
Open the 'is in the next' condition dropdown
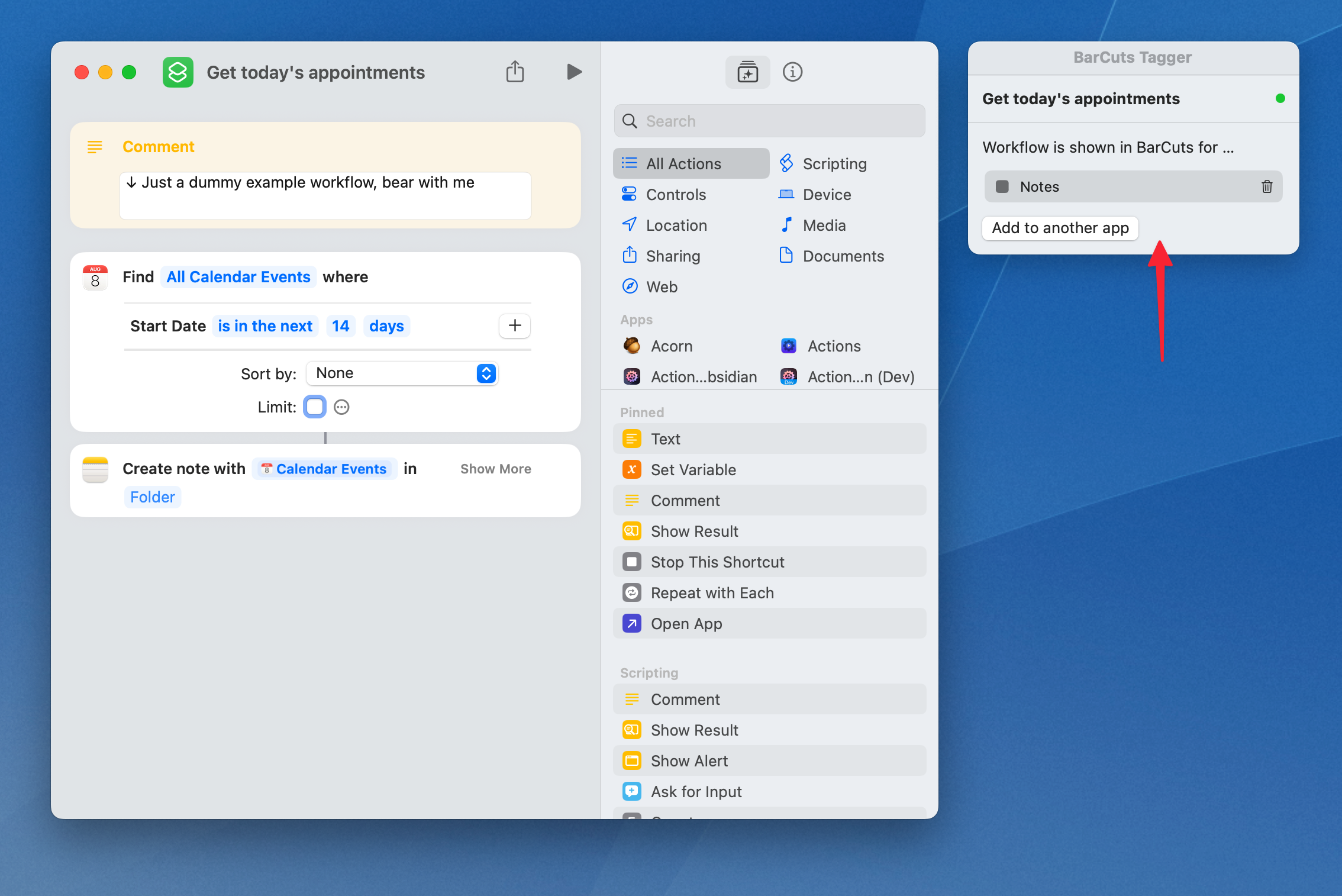coord(265,325)
